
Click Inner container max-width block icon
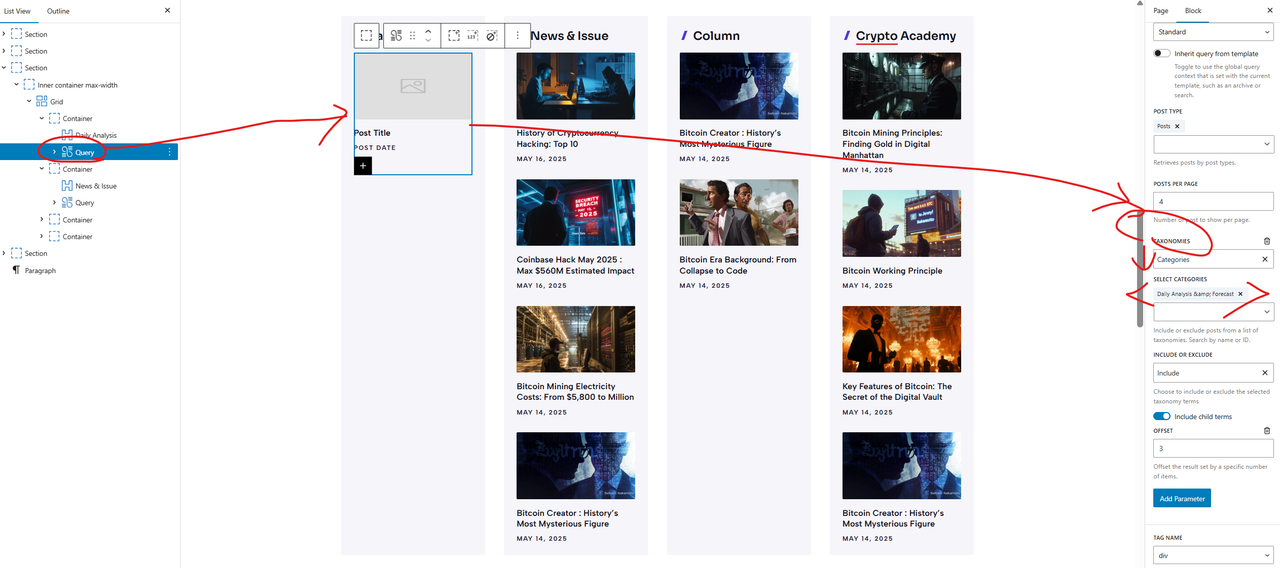pyautogui.click(x=29, y=85)
